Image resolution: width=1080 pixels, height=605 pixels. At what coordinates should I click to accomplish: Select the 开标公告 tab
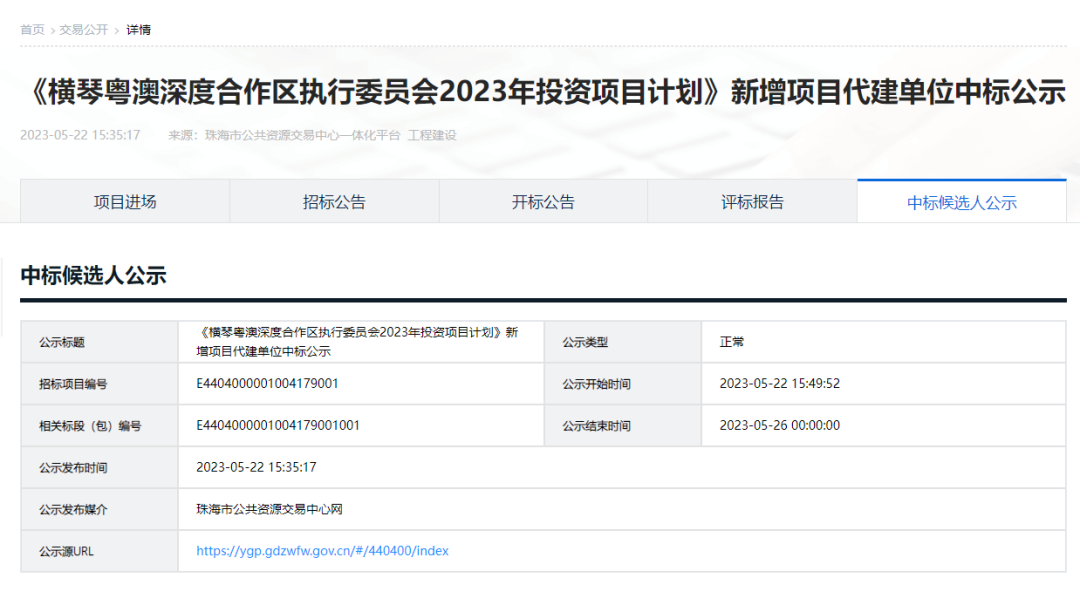543,202
